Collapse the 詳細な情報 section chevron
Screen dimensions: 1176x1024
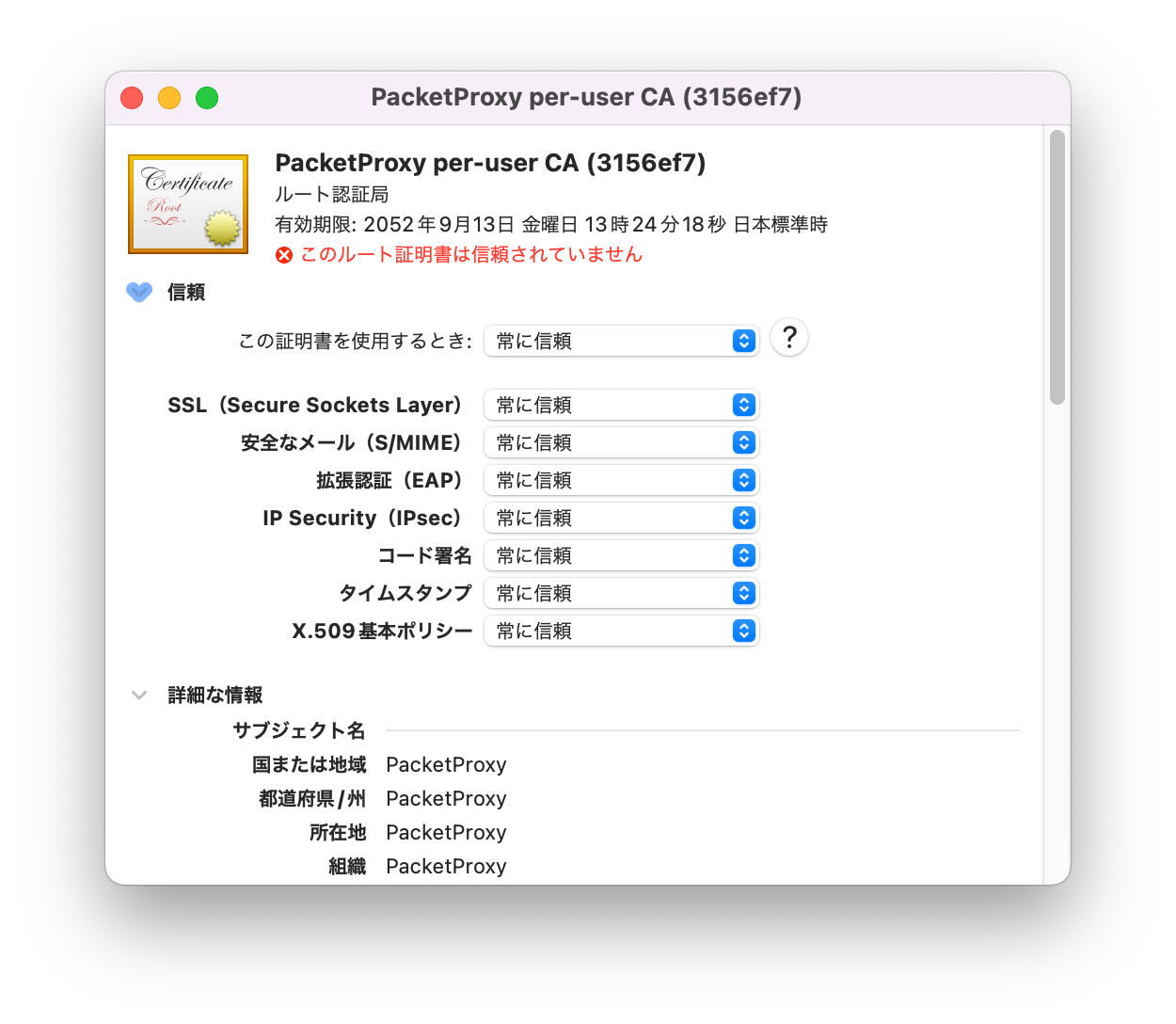click(x=139, y=696)
